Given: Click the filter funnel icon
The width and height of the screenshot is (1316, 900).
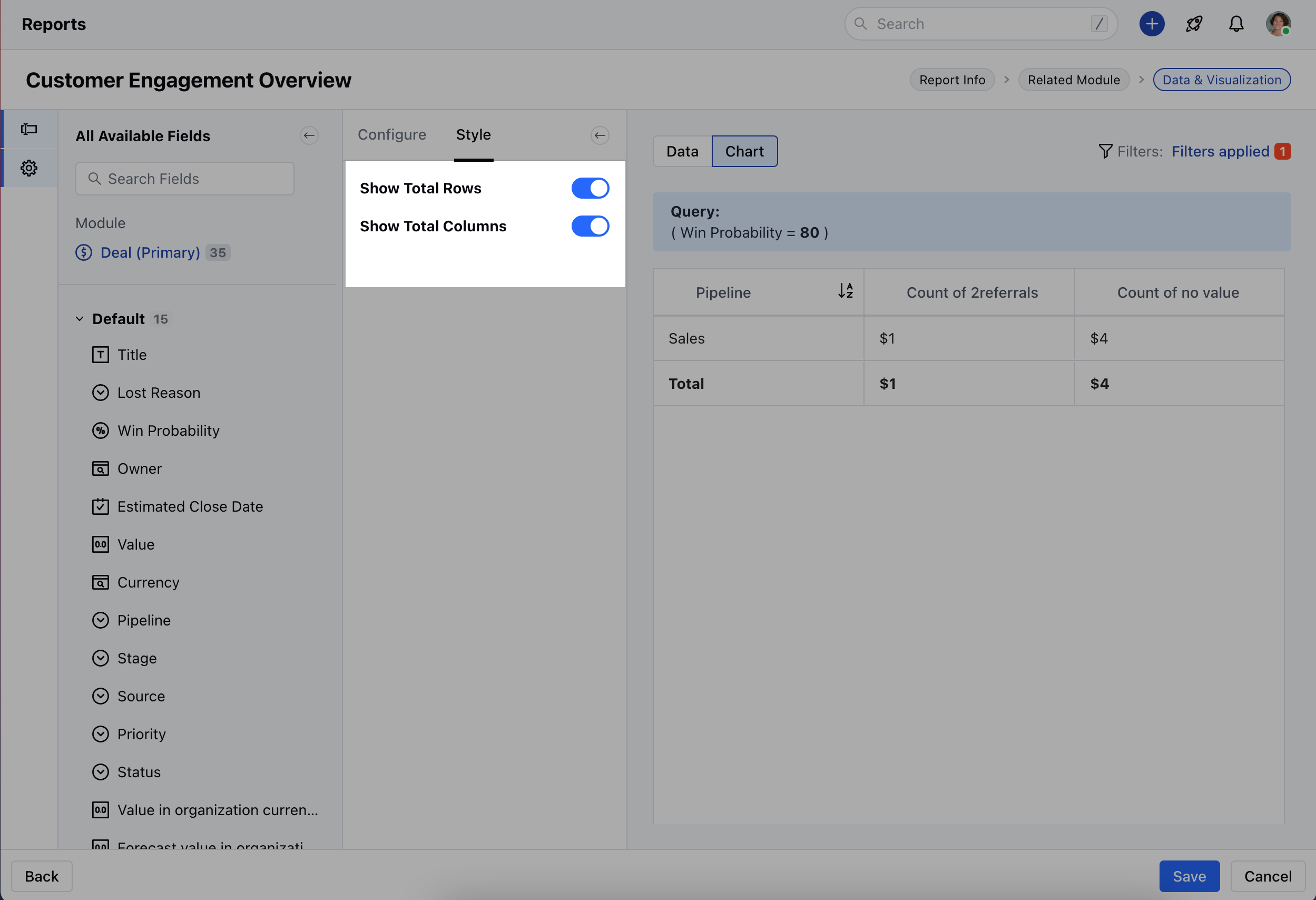Looking at the screenshot, I should click(x=1105, y=151).
